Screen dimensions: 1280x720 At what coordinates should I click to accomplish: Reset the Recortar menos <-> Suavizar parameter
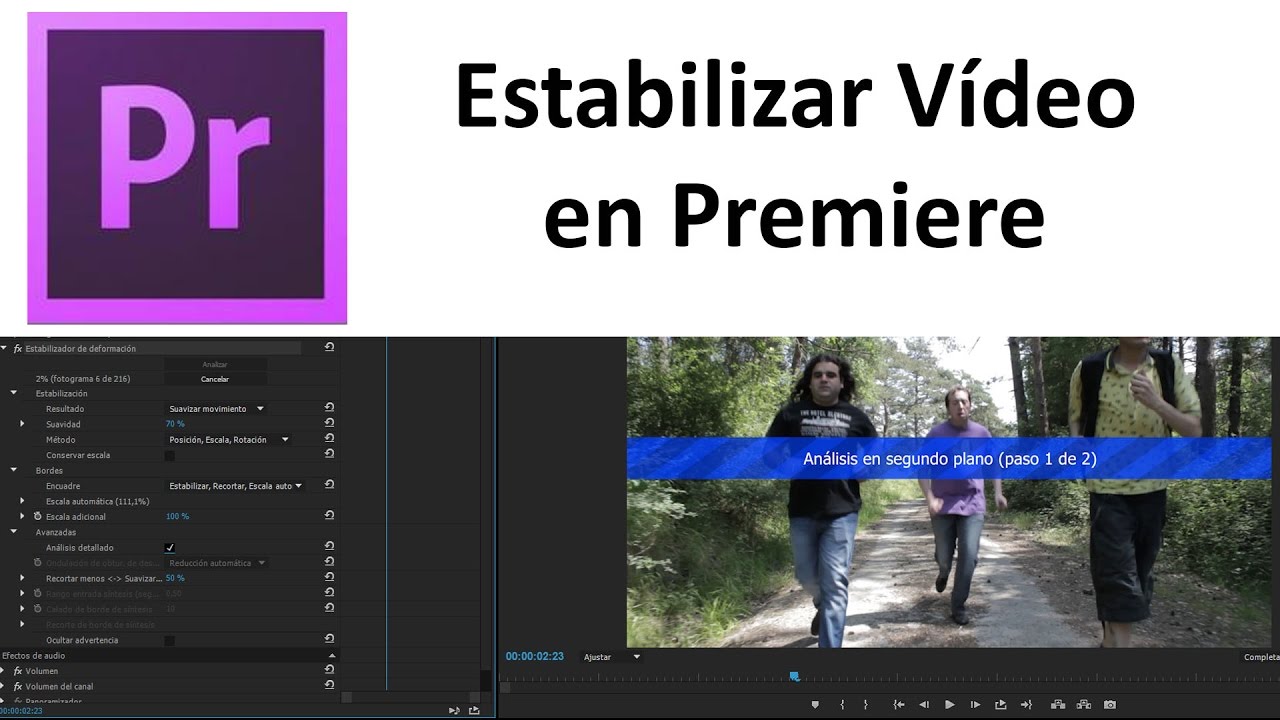coord(329,577)
